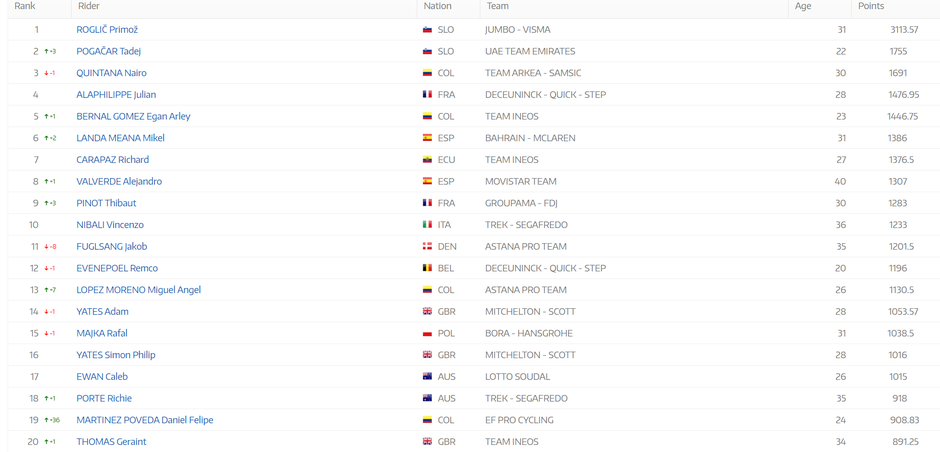Click the Slovenian flag beside Roglič's nation

coord(427,30)
